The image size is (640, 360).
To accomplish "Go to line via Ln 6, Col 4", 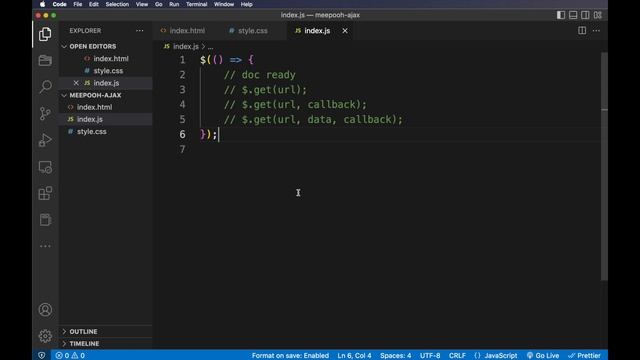I will click(354, 356).
